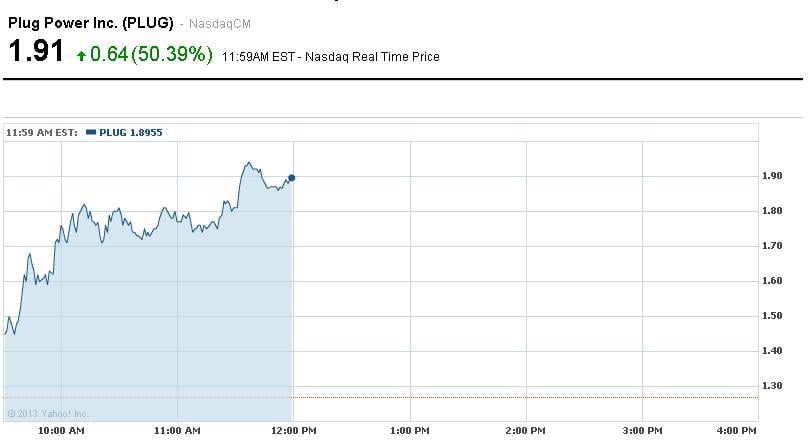The image size is (808, 445).
Task: Click the 1.30 price axis label
Action: 772,386
